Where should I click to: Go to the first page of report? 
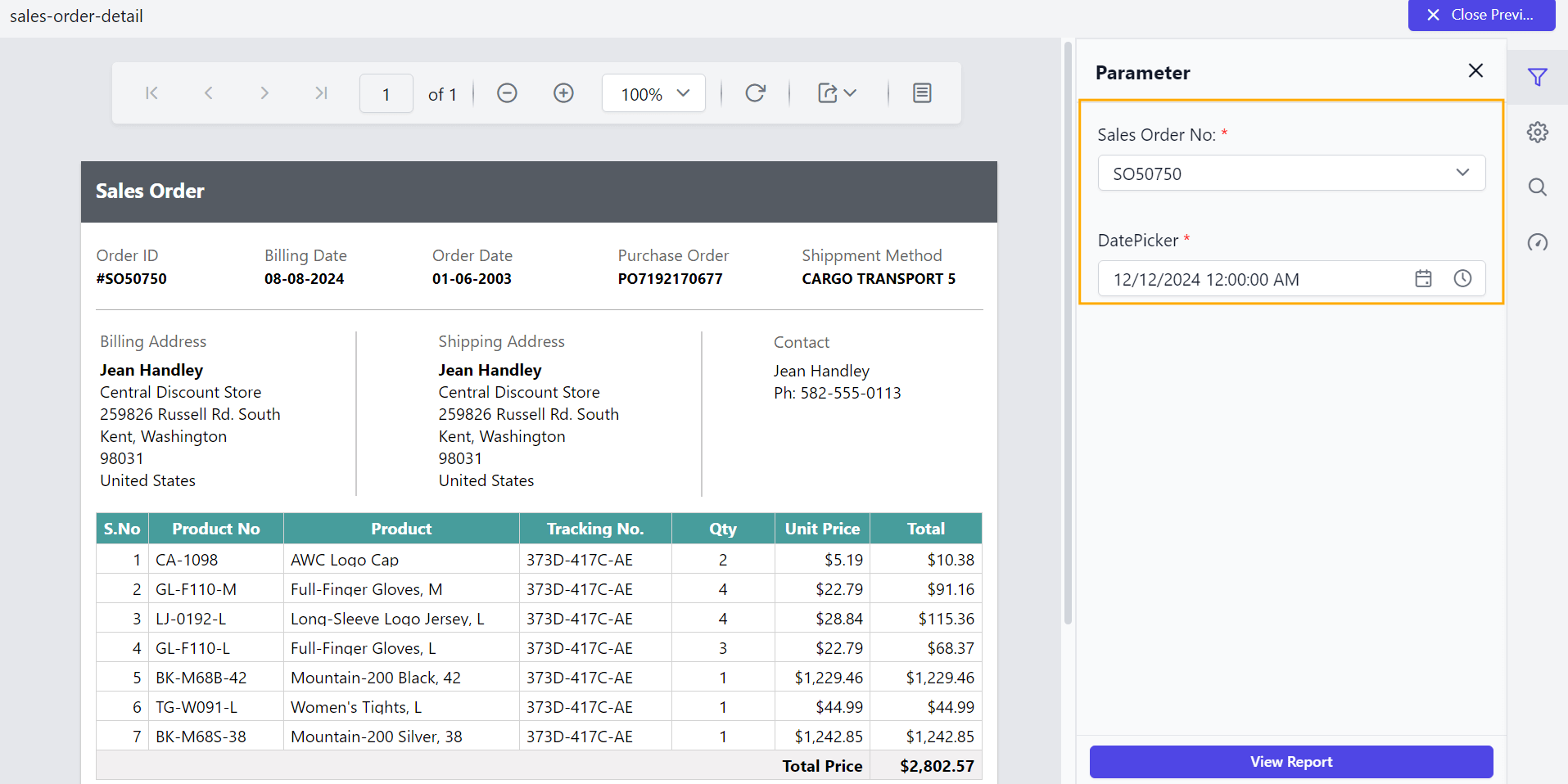[151, 92]
